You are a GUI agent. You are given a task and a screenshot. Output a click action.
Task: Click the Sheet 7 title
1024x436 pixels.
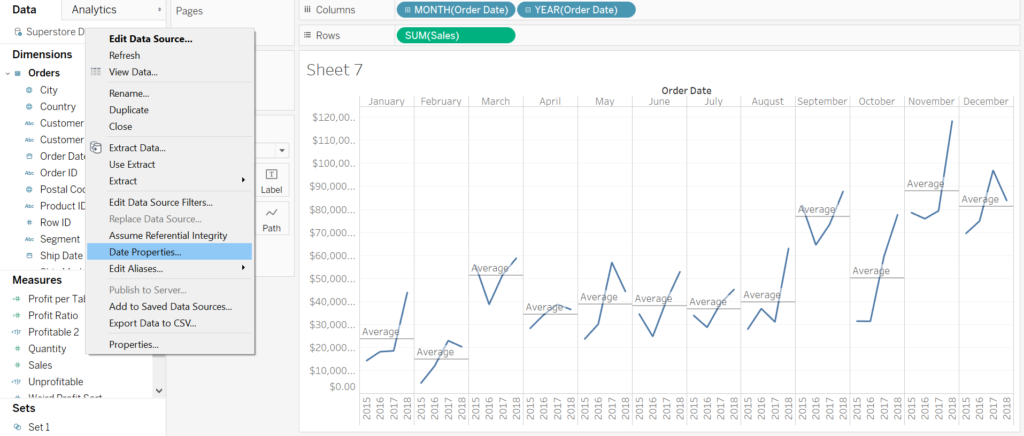(x=334, y=70)
